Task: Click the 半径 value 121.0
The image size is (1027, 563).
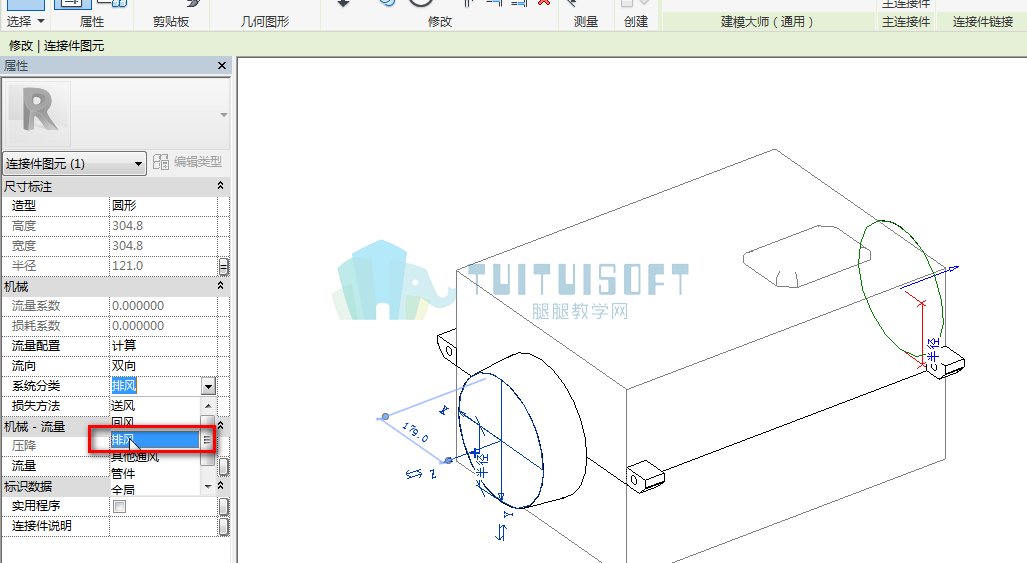Action: [162, 266]
